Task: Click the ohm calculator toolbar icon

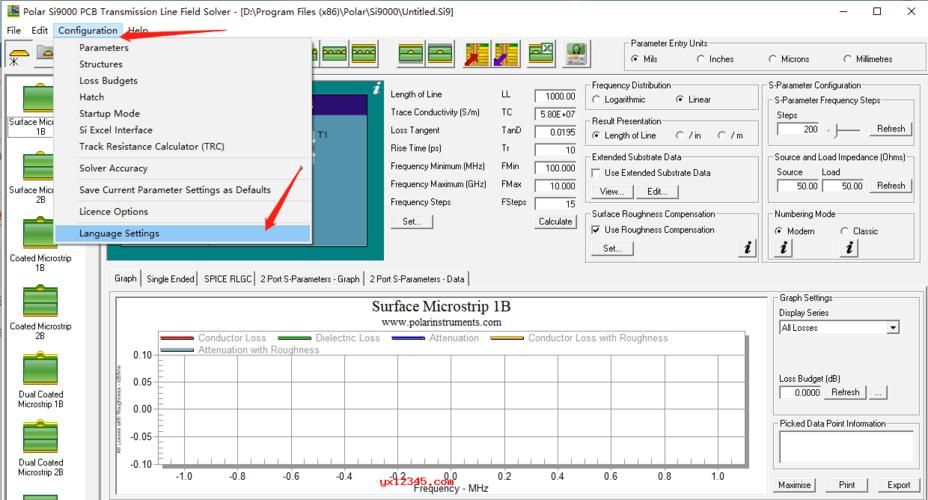Action: [576, 54]
